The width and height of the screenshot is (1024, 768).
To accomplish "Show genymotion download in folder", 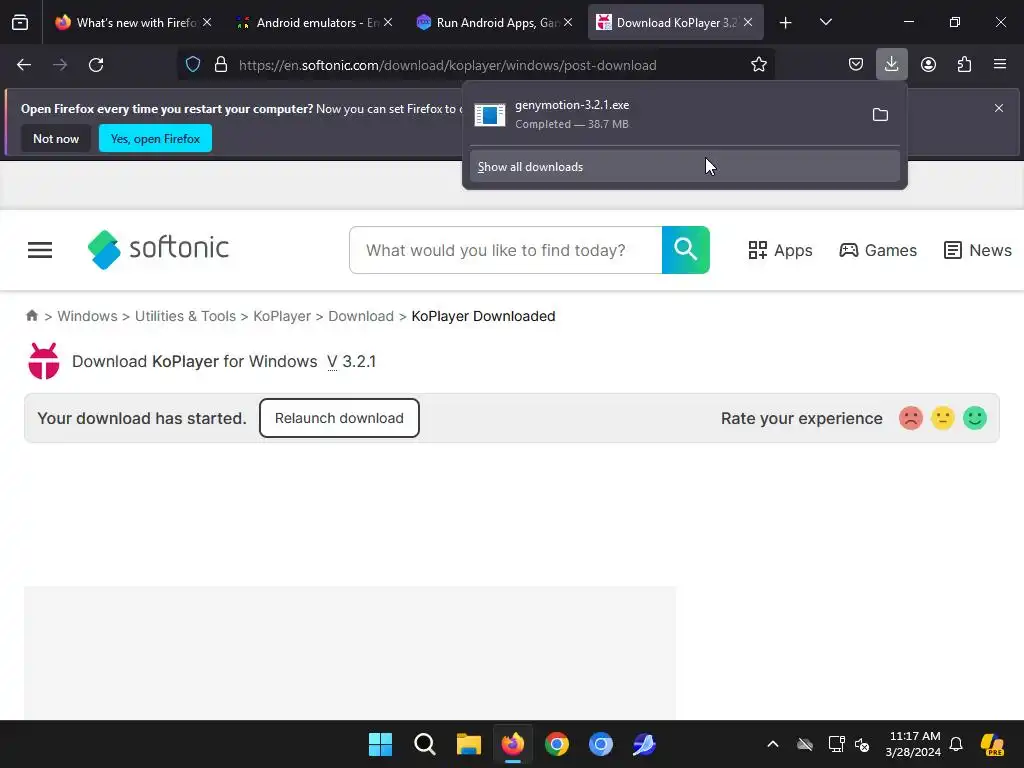I will click(880, 115).
